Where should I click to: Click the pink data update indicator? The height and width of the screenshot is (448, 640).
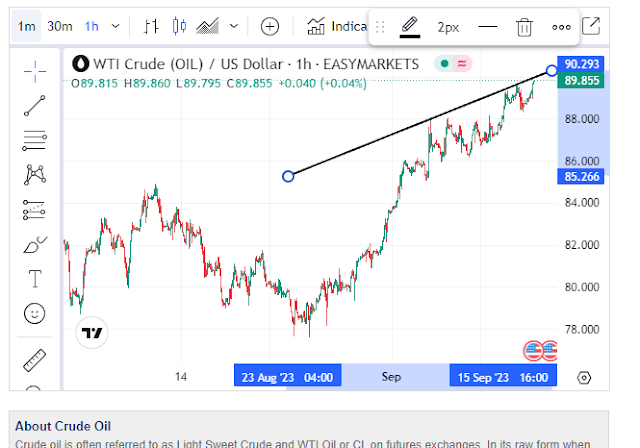[x=462, y=64]
